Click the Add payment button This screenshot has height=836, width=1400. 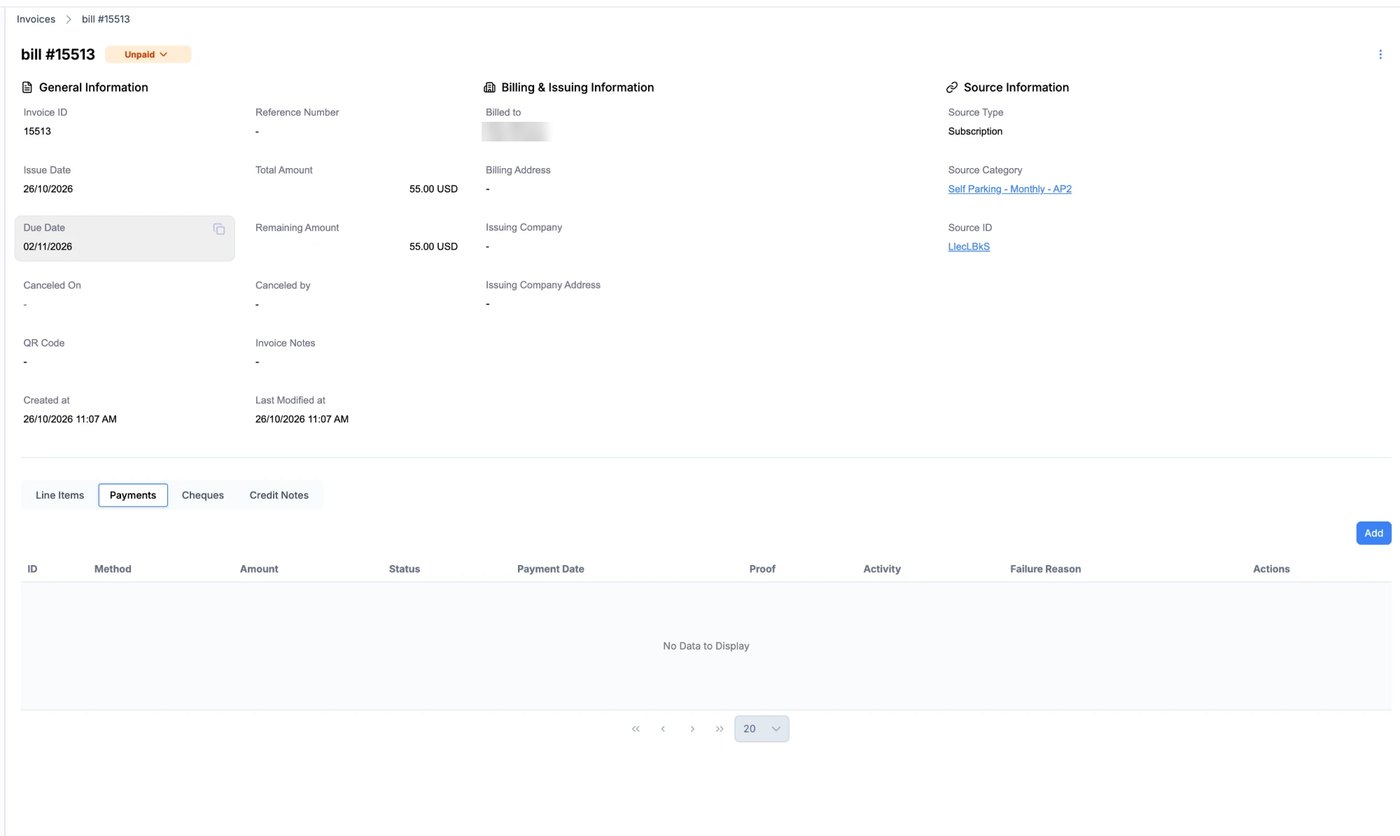(1374, 533)
